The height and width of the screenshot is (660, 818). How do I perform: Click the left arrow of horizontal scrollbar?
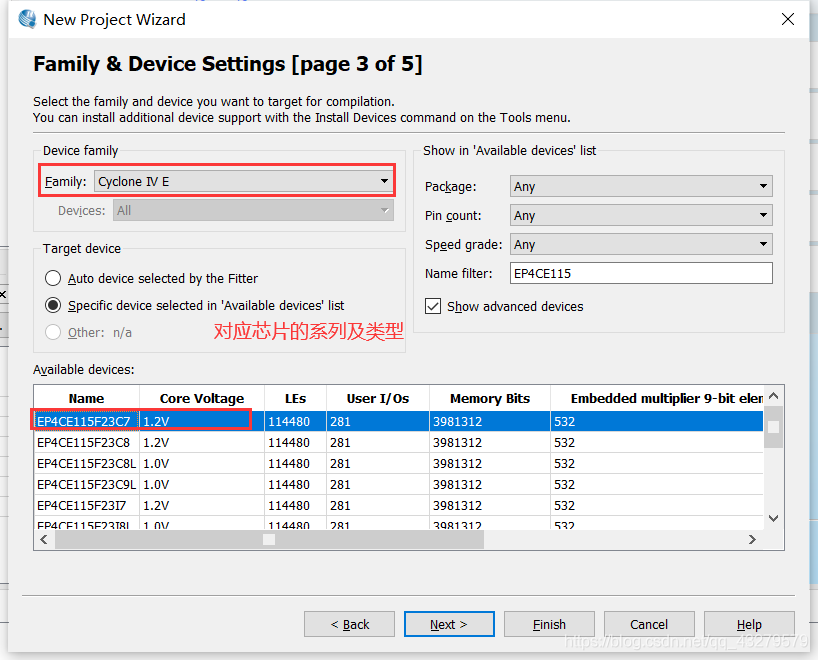click(44, 539)
